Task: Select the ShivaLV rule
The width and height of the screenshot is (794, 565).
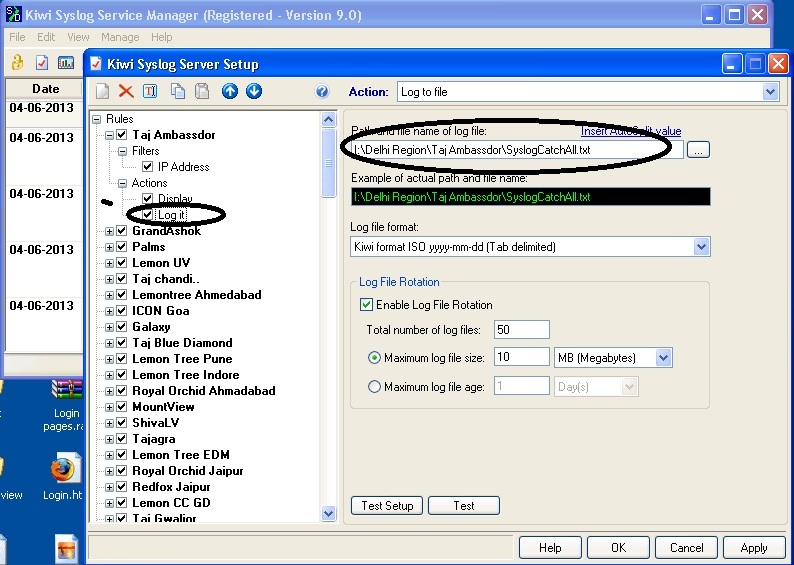Action: click(155, 423)
